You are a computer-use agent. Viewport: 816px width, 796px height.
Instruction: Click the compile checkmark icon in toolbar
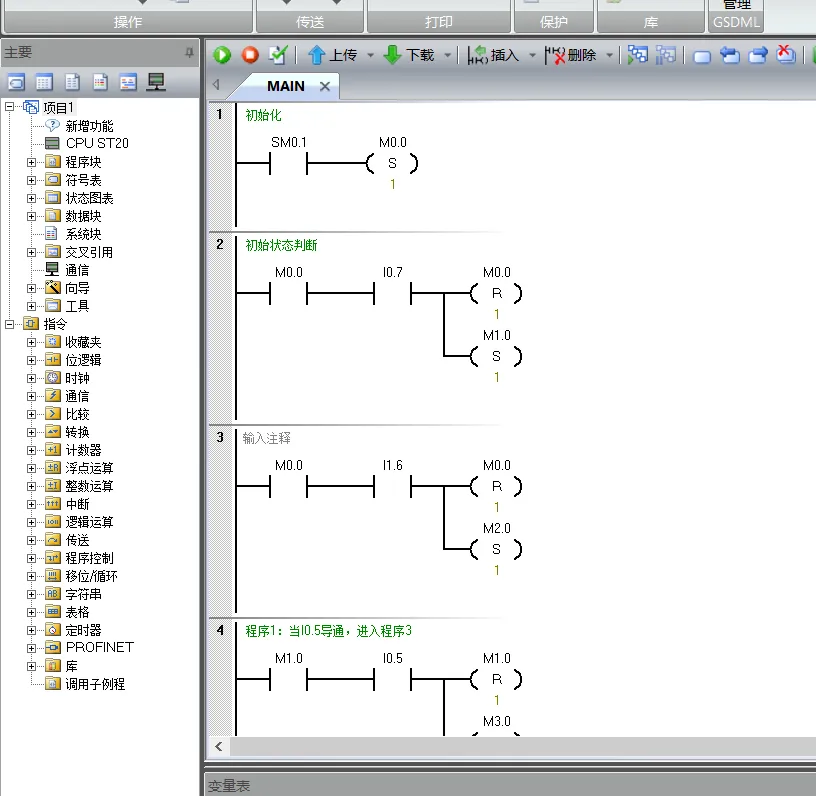[x=278, y=55]
